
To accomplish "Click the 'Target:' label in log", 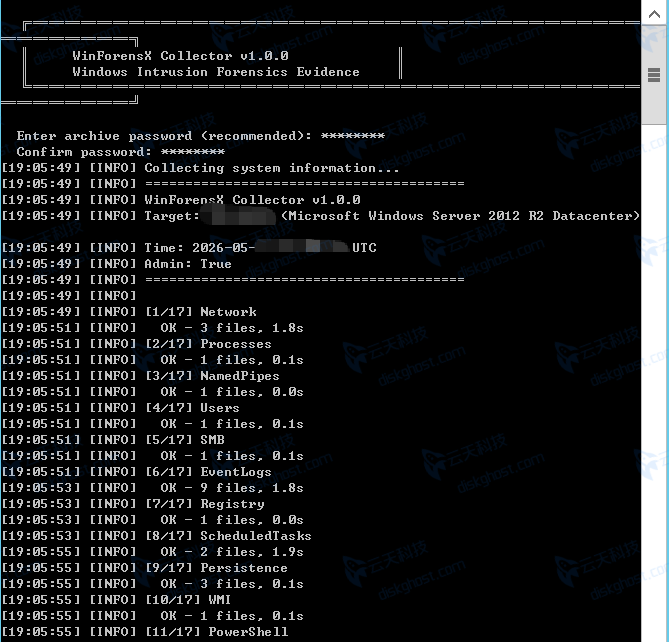I will pos(172,216).
